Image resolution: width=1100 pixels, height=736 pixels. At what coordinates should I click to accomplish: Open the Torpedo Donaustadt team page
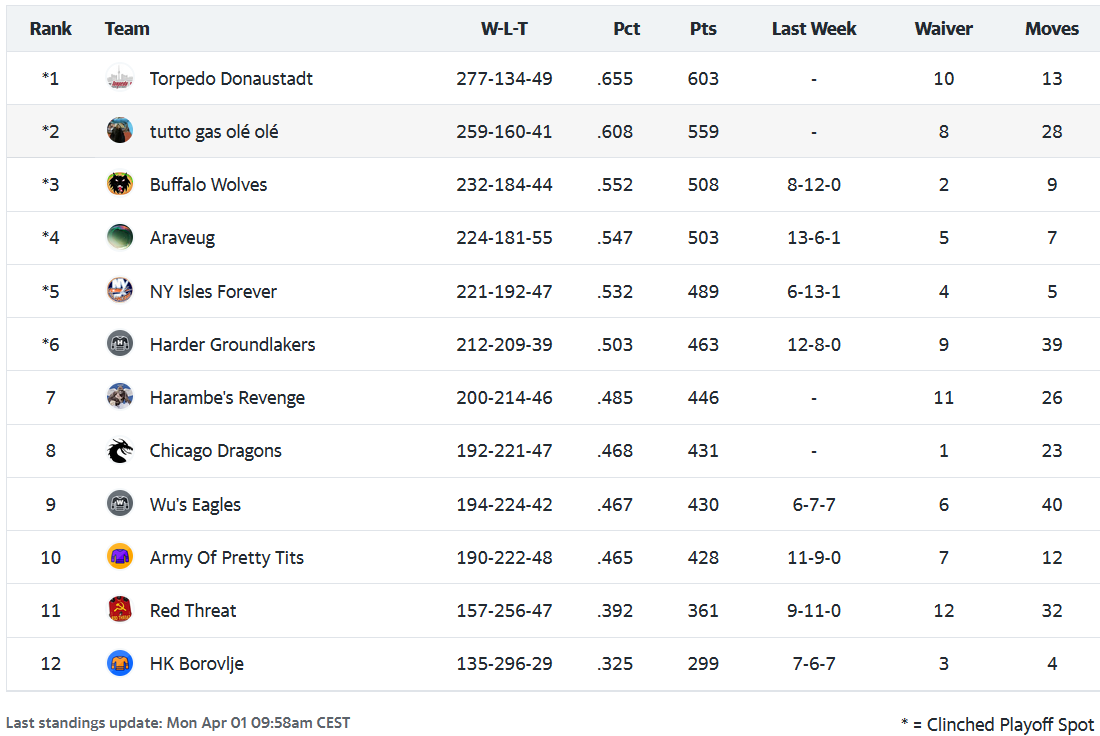pos(231,78)
